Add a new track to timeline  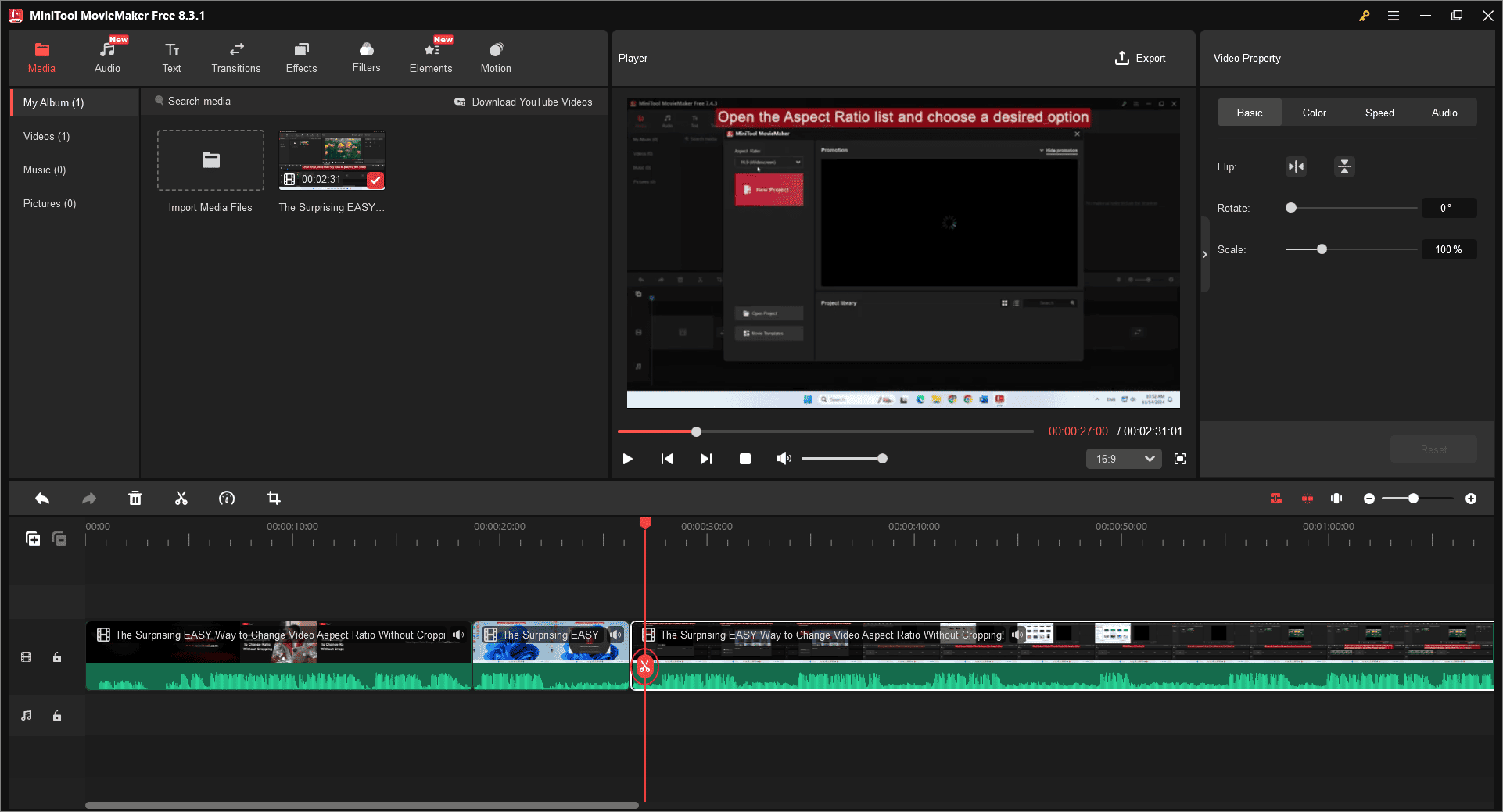pos(33,538)
